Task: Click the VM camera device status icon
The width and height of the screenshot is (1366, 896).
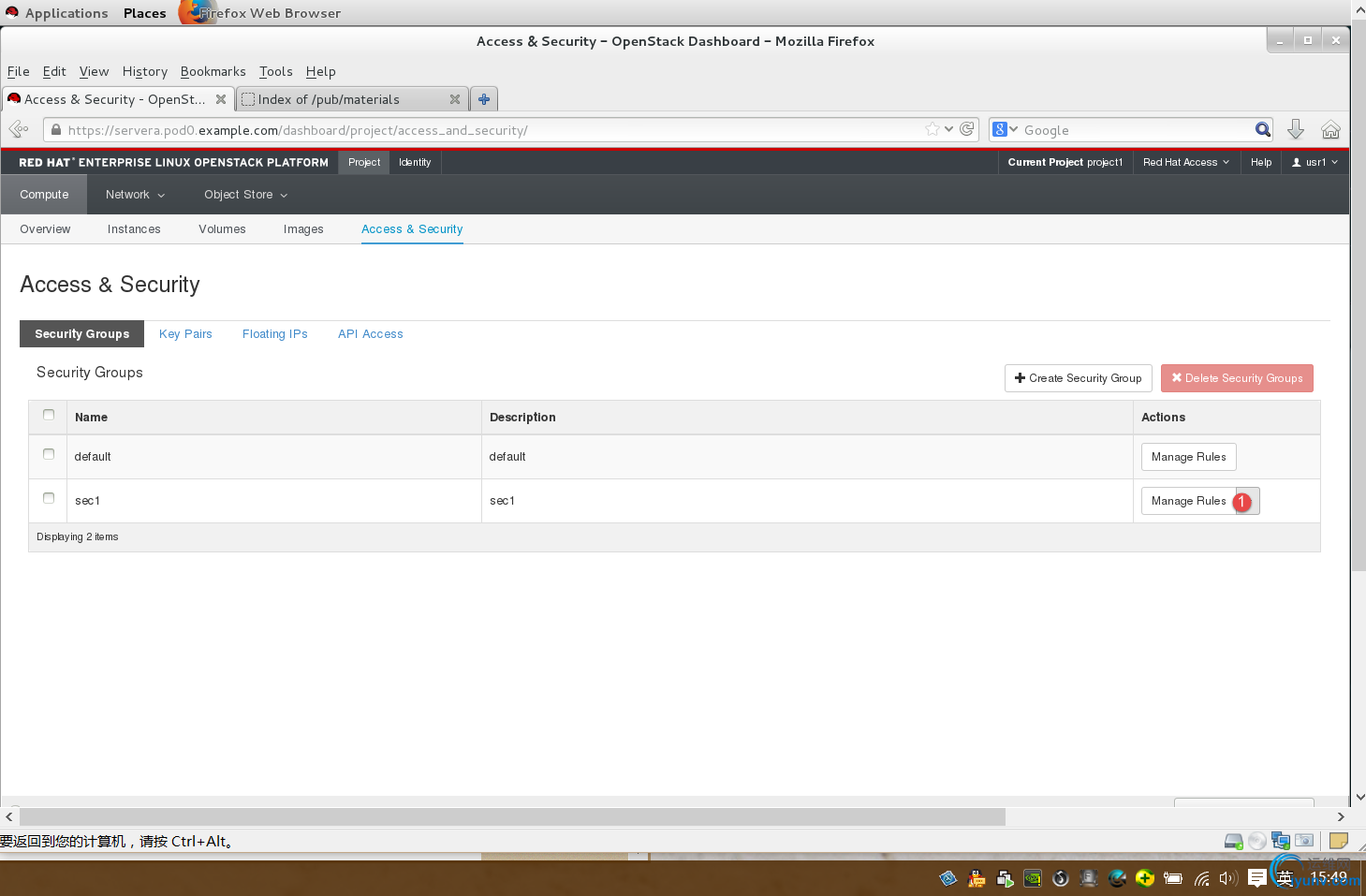Action: coord(1304,841)
